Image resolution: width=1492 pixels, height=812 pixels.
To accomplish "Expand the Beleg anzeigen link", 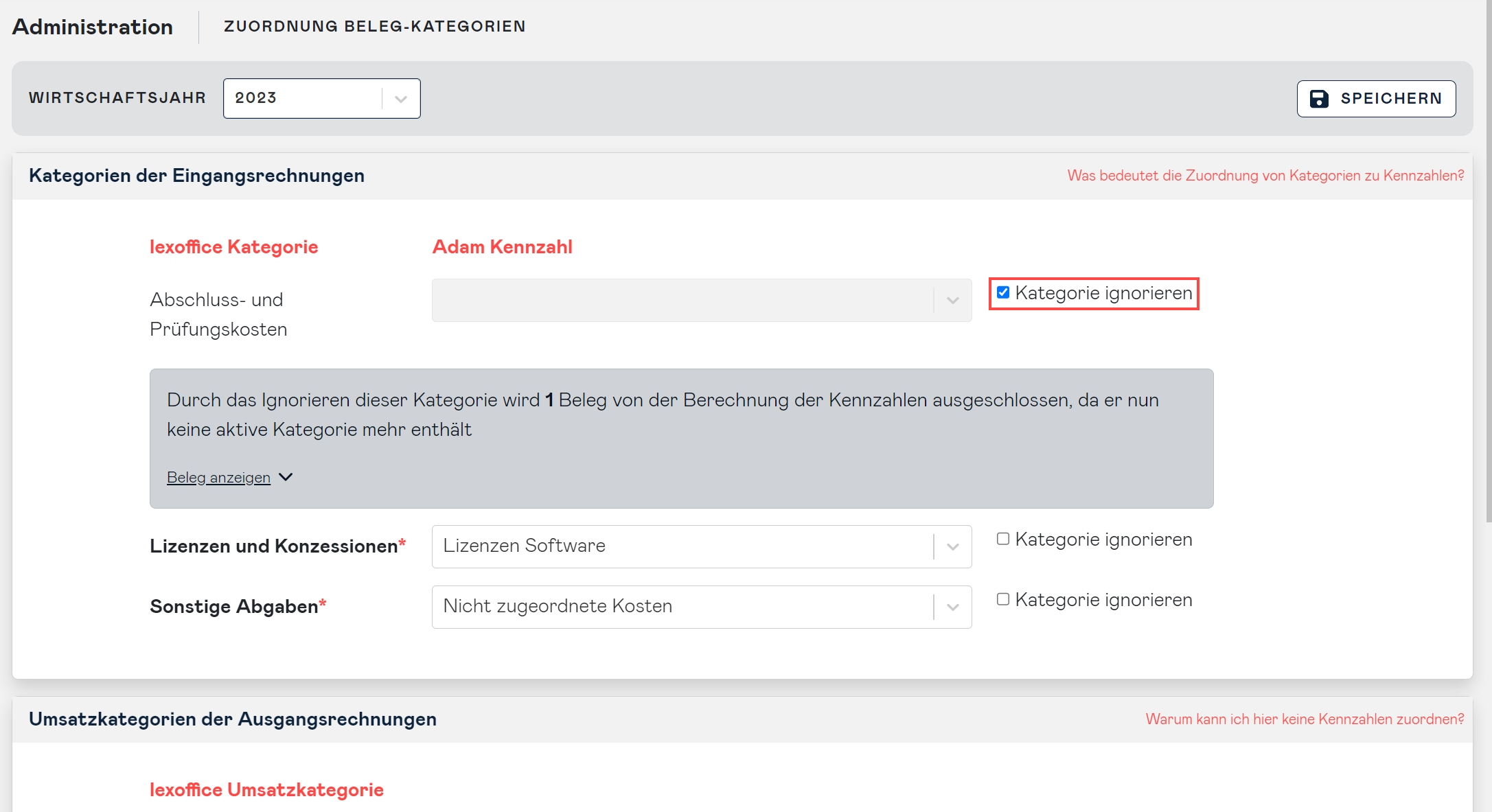I will coord(218,477).
